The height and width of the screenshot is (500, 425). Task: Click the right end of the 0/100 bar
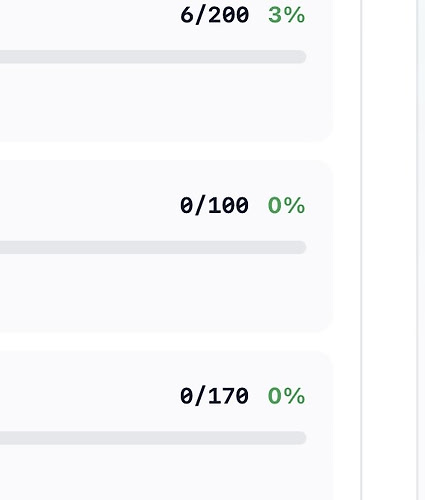(x=302, y=247)
